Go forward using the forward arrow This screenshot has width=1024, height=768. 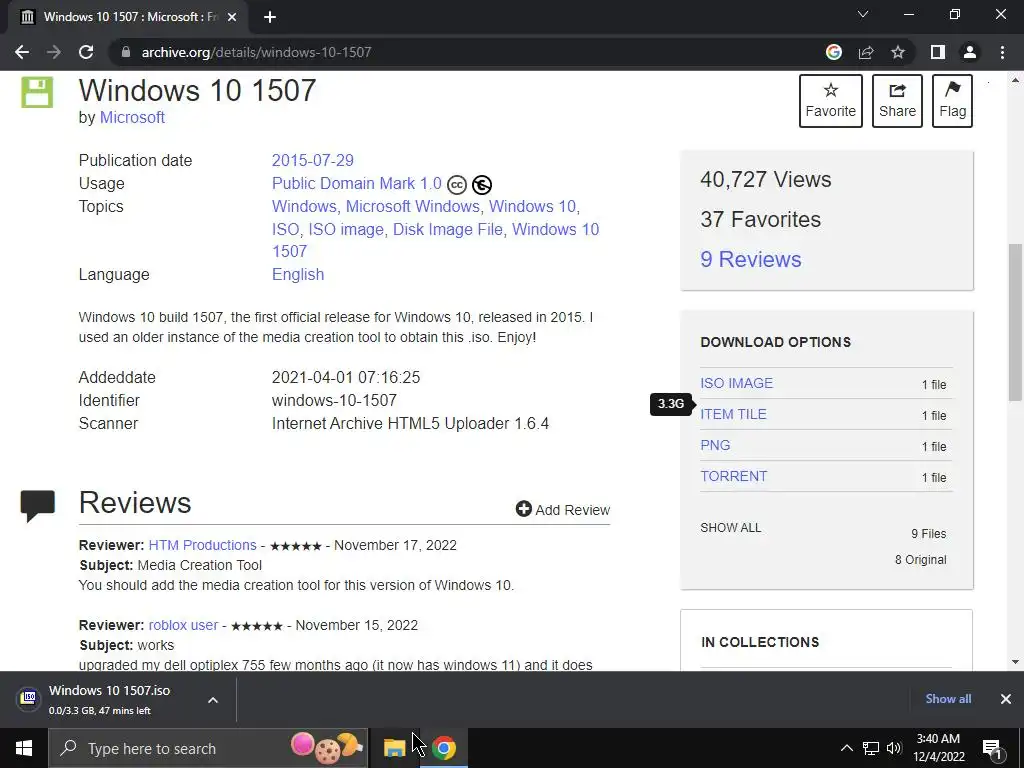(x=54, y=52)
